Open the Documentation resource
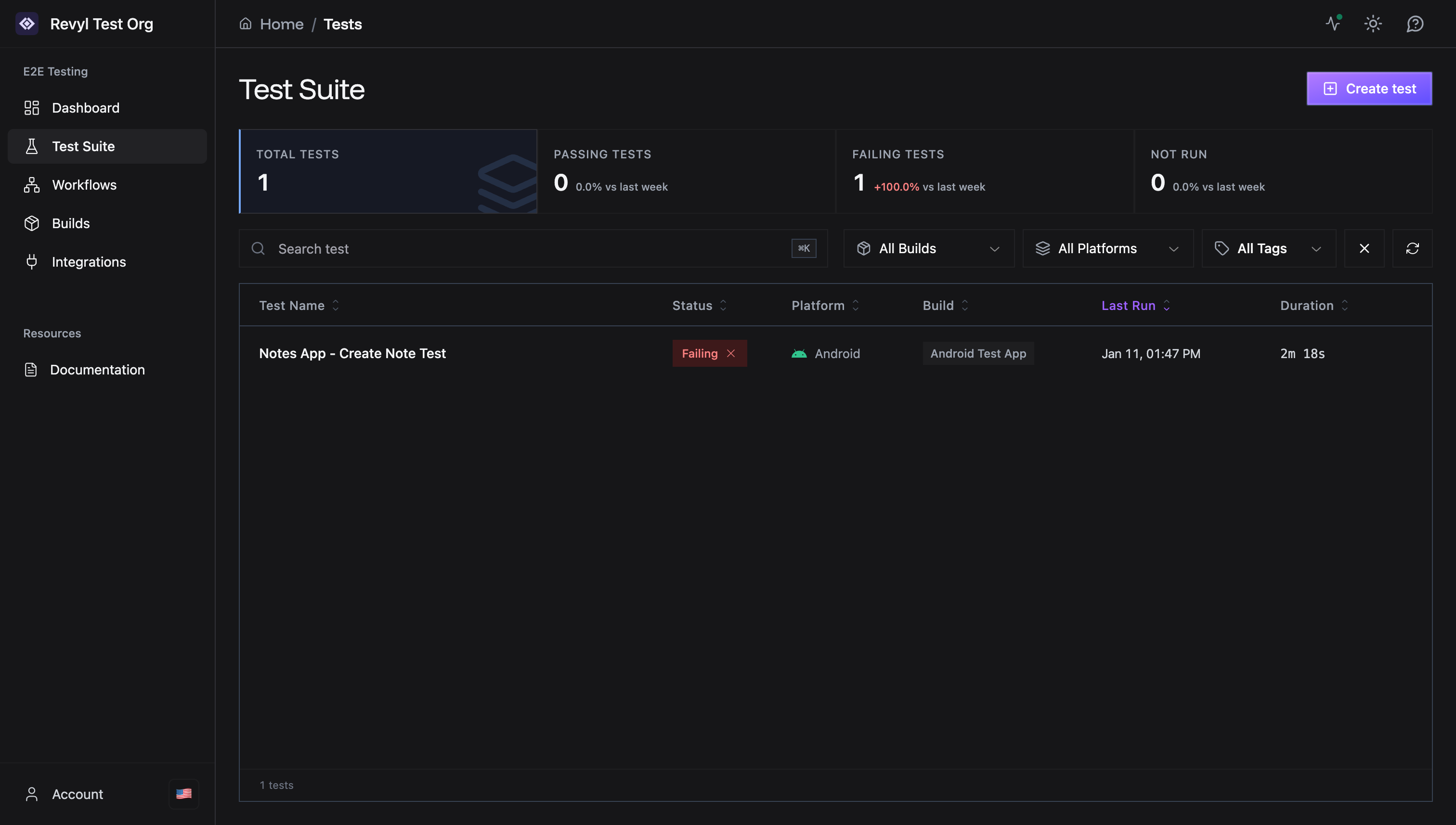The height and width of the screenshot is (825, 1456). click(97, 370)
